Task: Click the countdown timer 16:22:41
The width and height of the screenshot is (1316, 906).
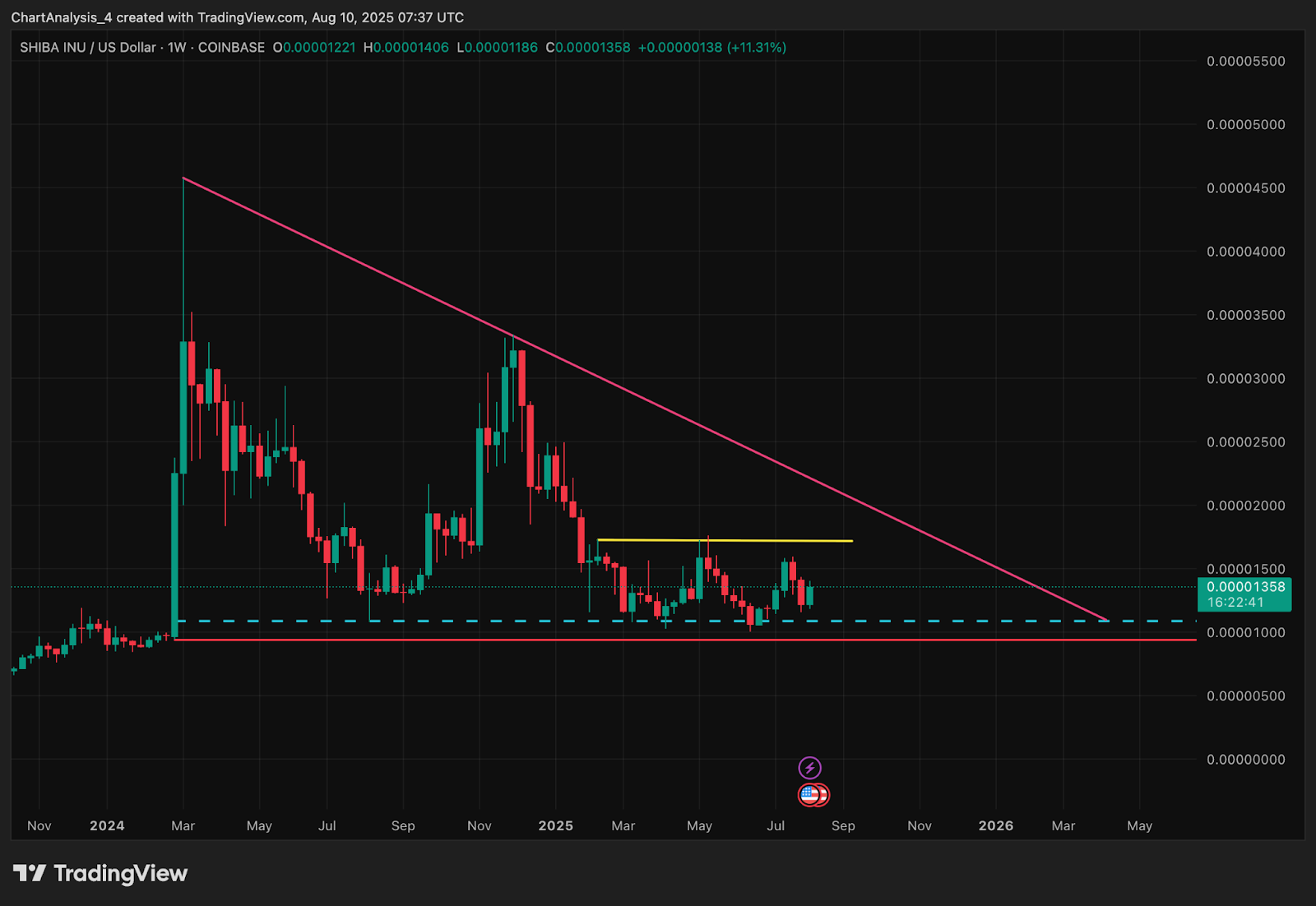Action: click(x=1235, y=603)
